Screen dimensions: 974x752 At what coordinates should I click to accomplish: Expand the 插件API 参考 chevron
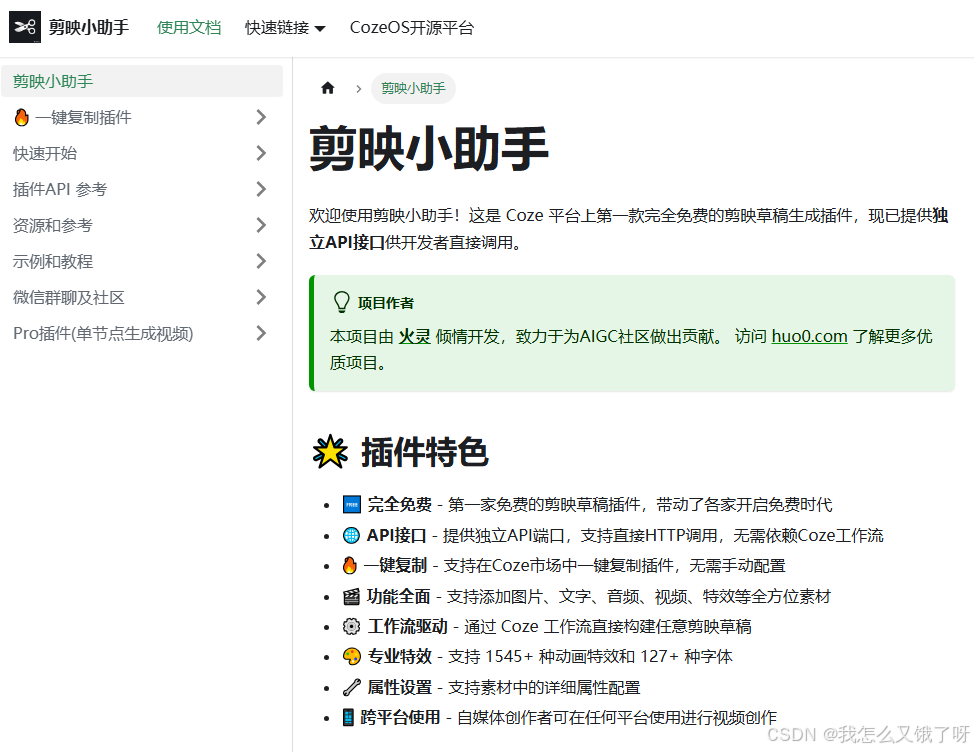pyautogui.click(x=262, y=189)
